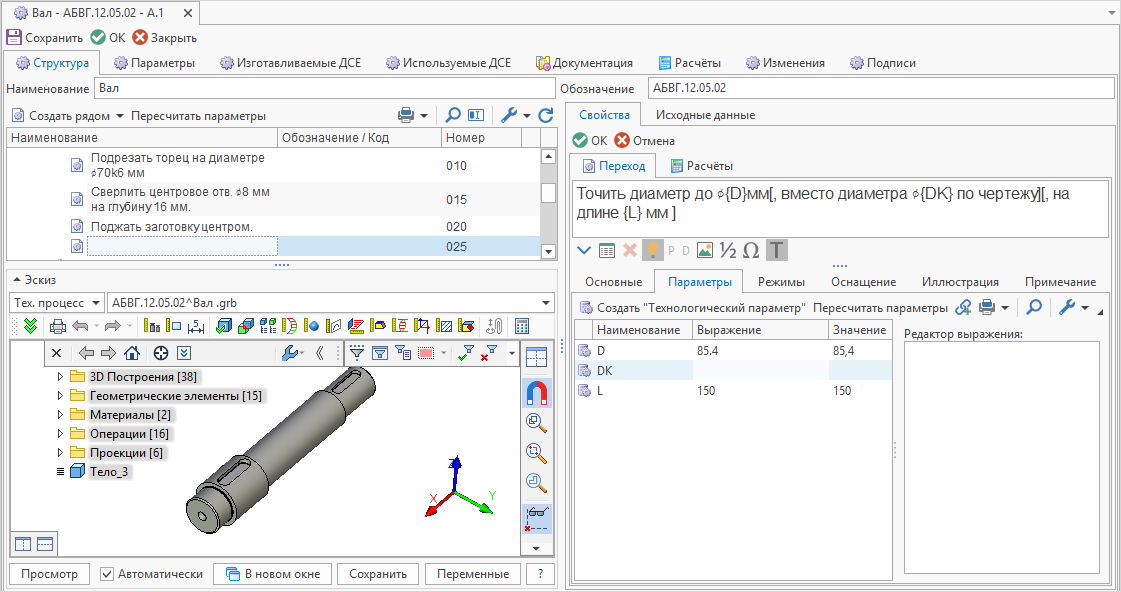The image size is (1121, 592).
Task: Click the picture insert icon in transition text toolbar
Action: [x=705, y=250]
